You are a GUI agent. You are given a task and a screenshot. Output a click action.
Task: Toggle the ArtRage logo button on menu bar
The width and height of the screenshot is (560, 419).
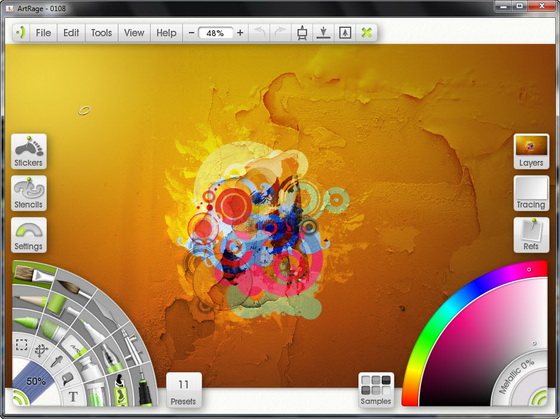[21, 33]
